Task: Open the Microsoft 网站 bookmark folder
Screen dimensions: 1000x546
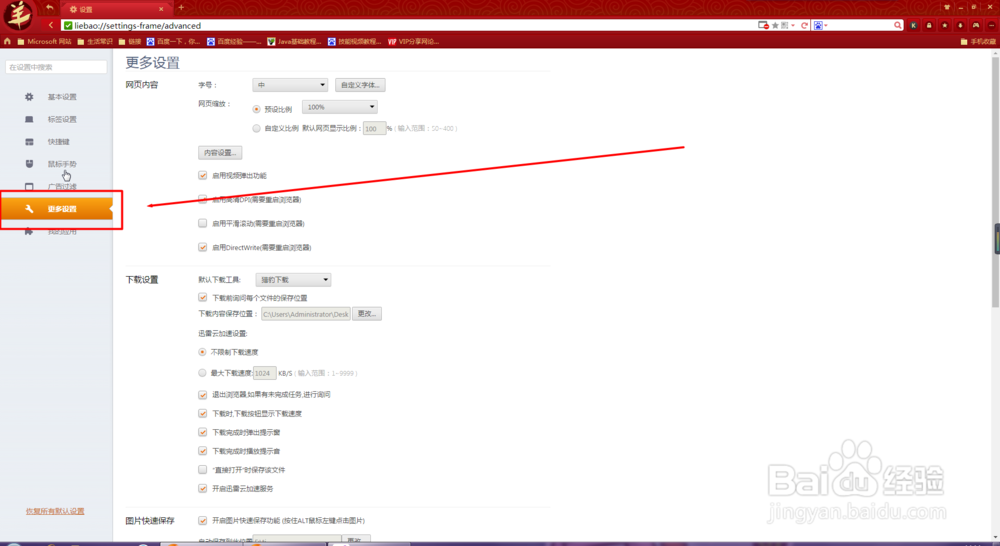Action: pyautogui.click(x=44, y=41)
